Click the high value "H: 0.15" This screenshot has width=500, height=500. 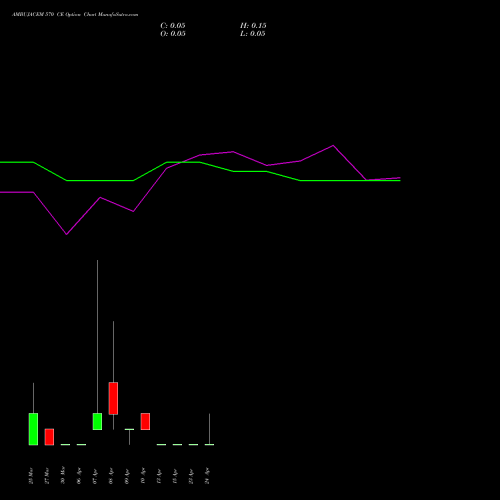[253, 26]
